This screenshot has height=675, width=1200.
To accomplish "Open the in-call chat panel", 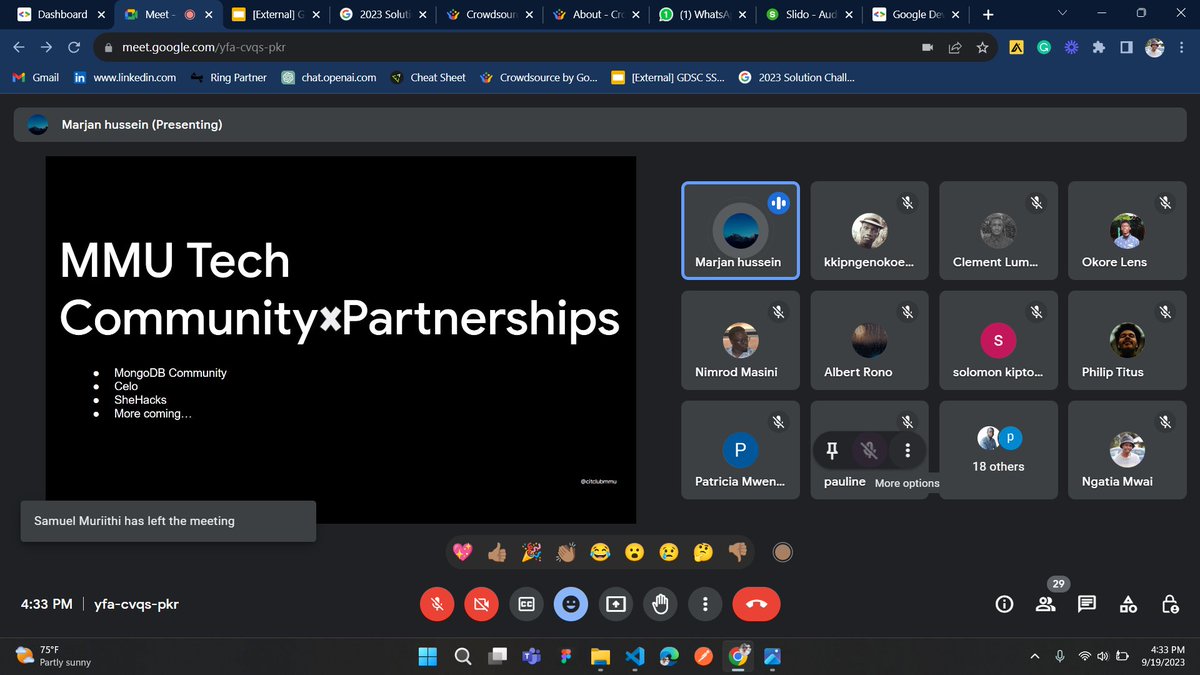I will (x=1087, y=604).
